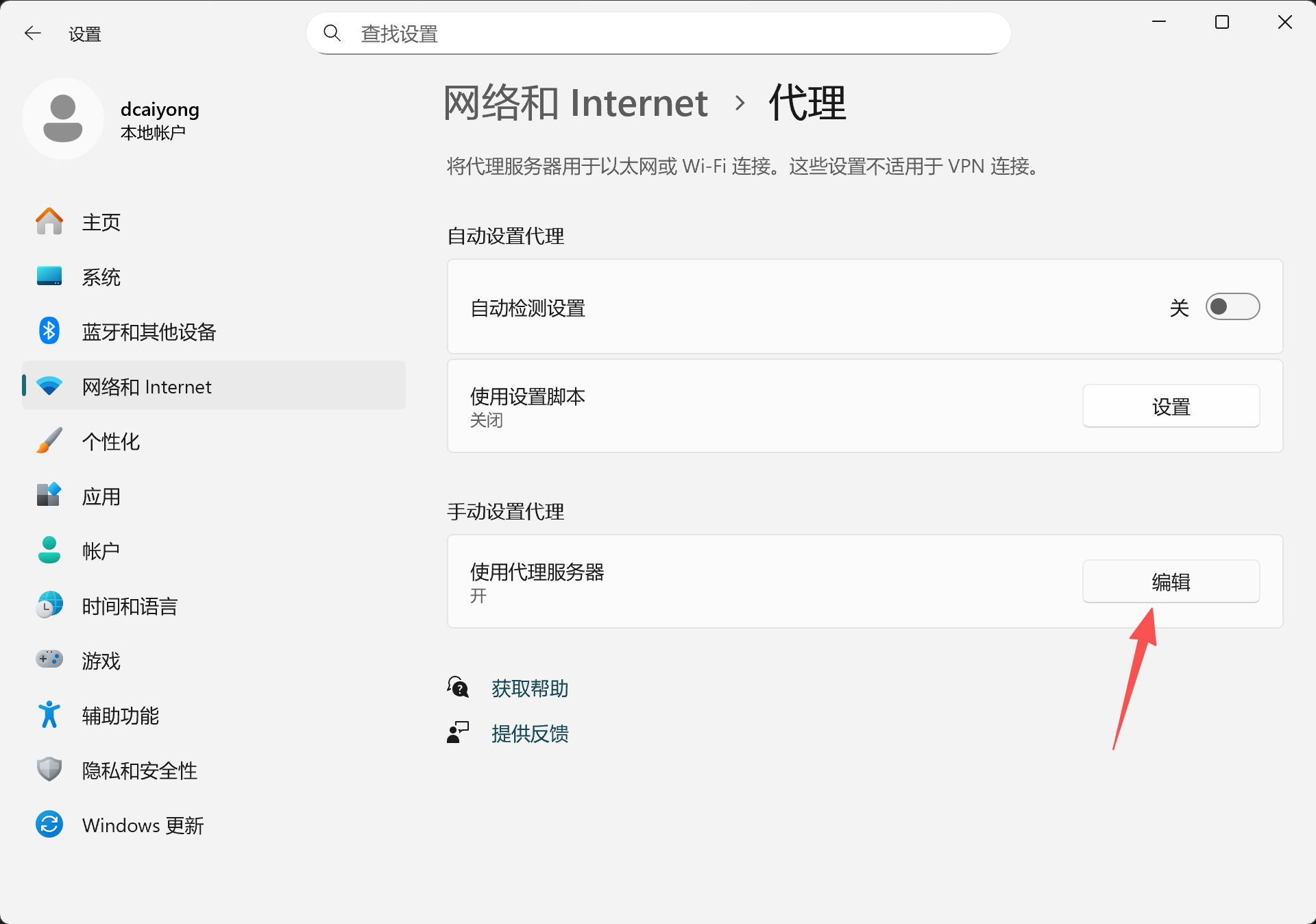Click the Personalization (个性化) paintbrush icon
Image resolution: width=1316 pixels, height=924 pixels.
pyautogui.click(x=49, y=441)
